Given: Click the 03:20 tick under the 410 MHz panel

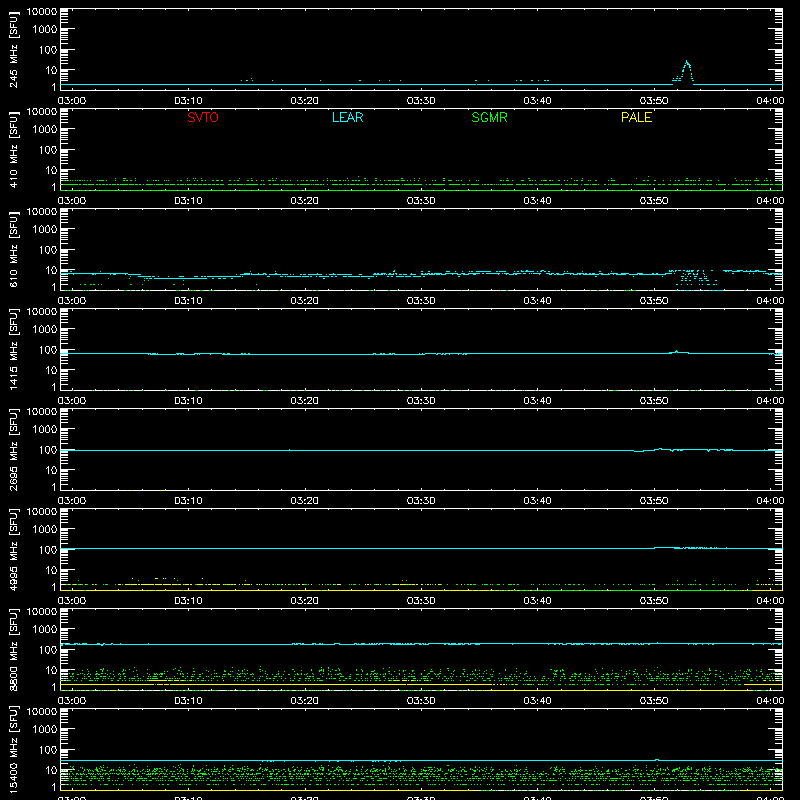Looking at the screenshot, I should [x=305, y=201].
